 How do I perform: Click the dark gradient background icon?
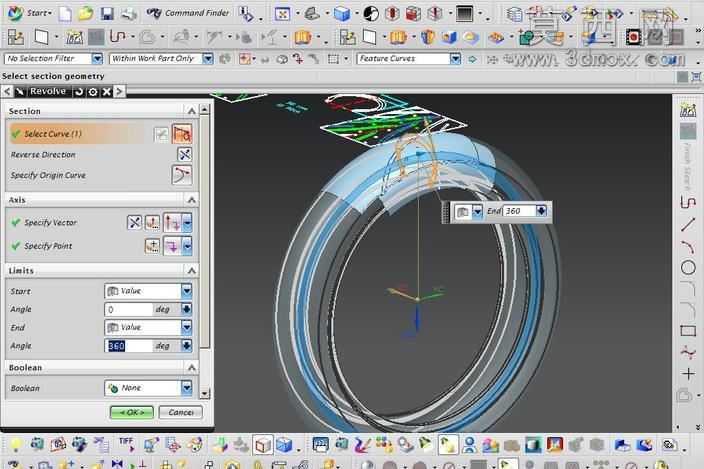click(464, 14)
